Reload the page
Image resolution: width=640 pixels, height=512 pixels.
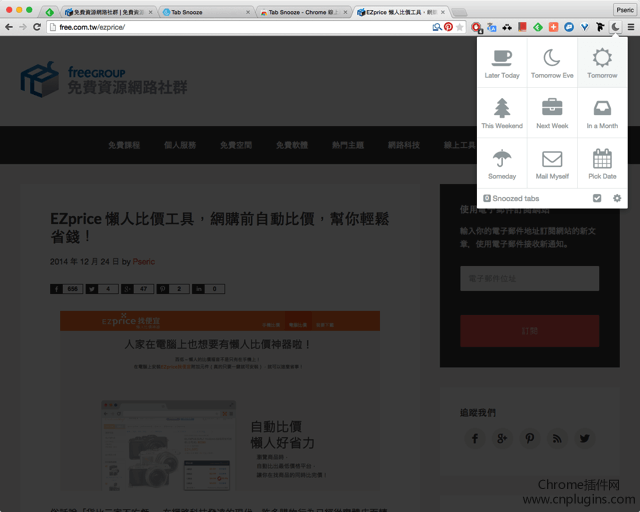pyautogui.click(x=37, y=27)
